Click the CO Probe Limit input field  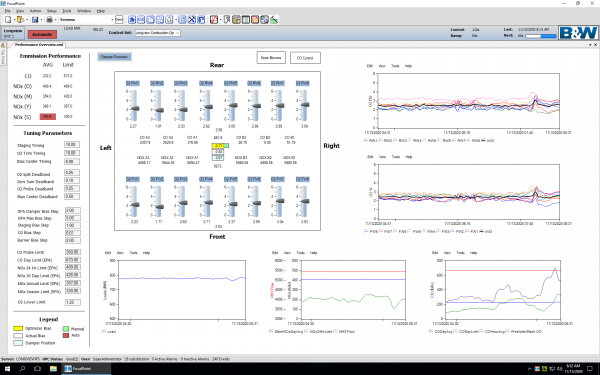73,252
